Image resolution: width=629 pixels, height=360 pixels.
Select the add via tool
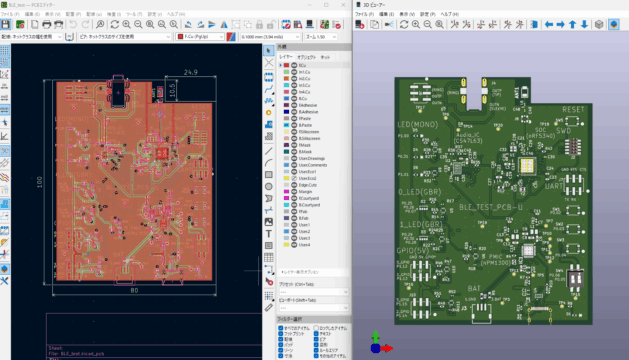(269, 113)
